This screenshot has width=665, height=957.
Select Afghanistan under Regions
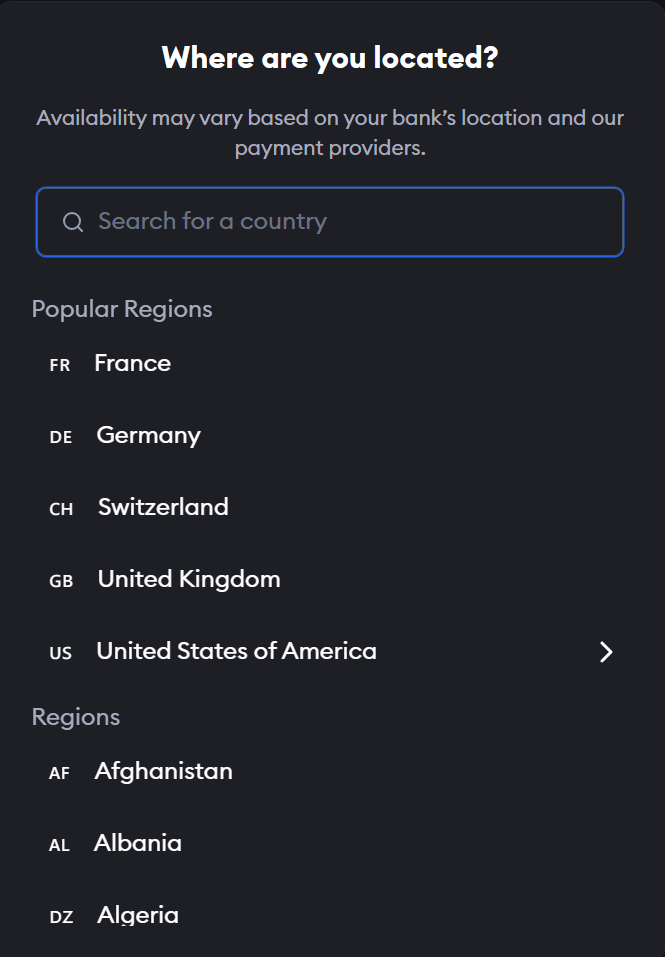coord(163,771)
